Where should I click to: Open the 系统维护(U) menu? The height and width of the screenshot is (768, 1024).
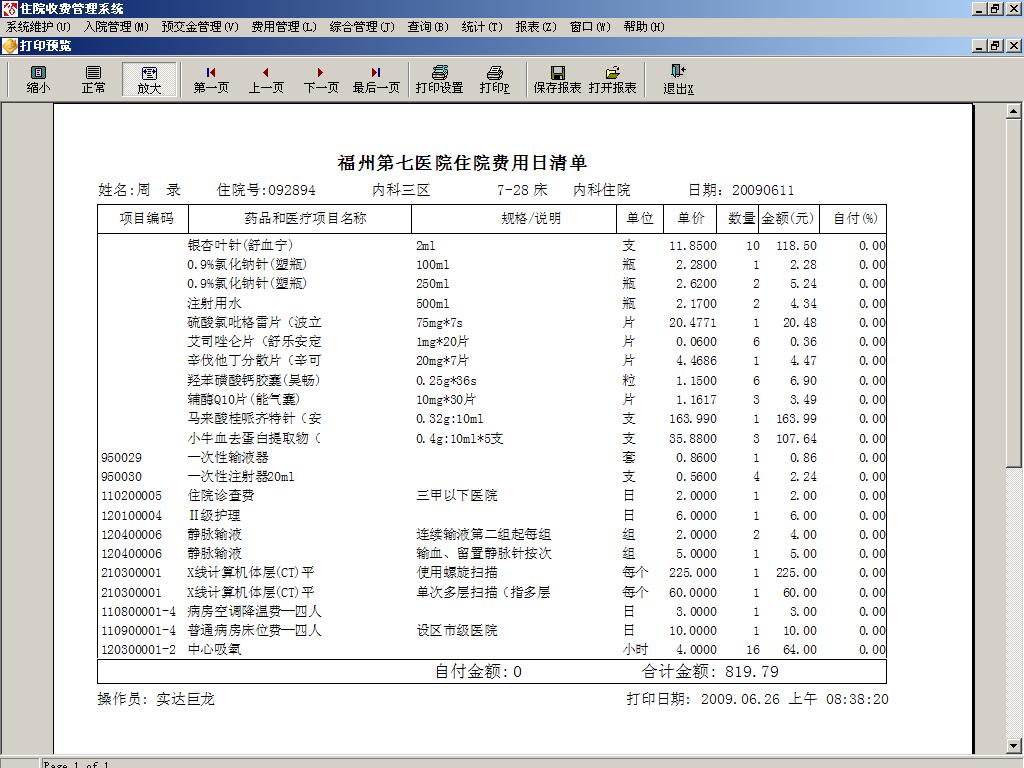click(39, 27)
